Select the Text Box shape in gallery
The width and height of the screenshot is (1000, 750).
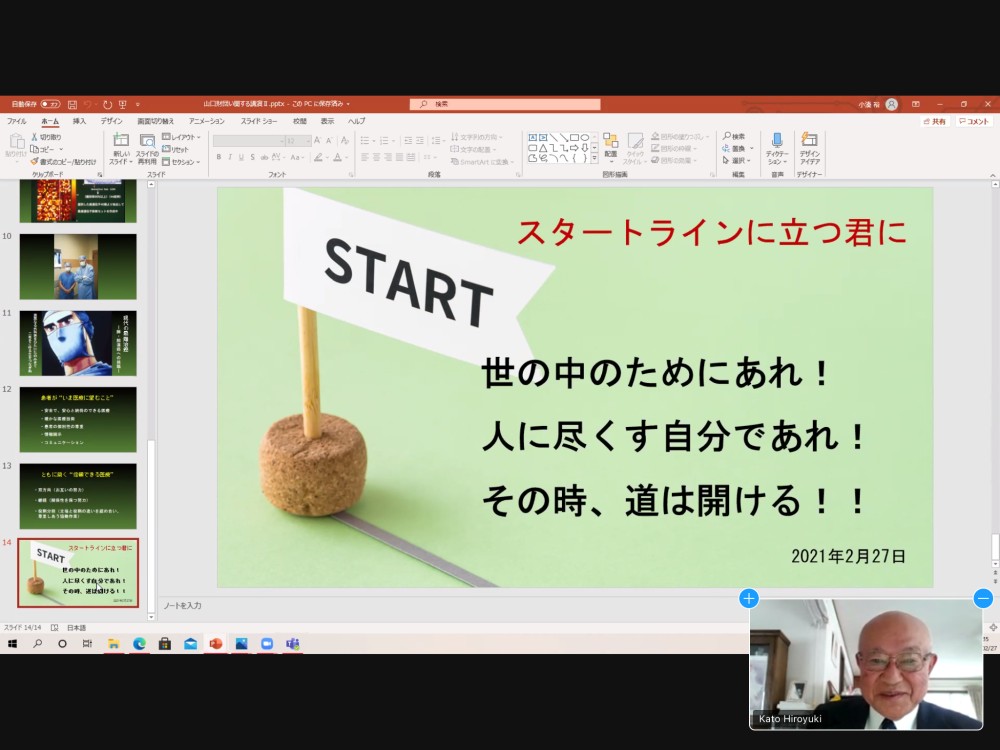click(x=533, y=137)
